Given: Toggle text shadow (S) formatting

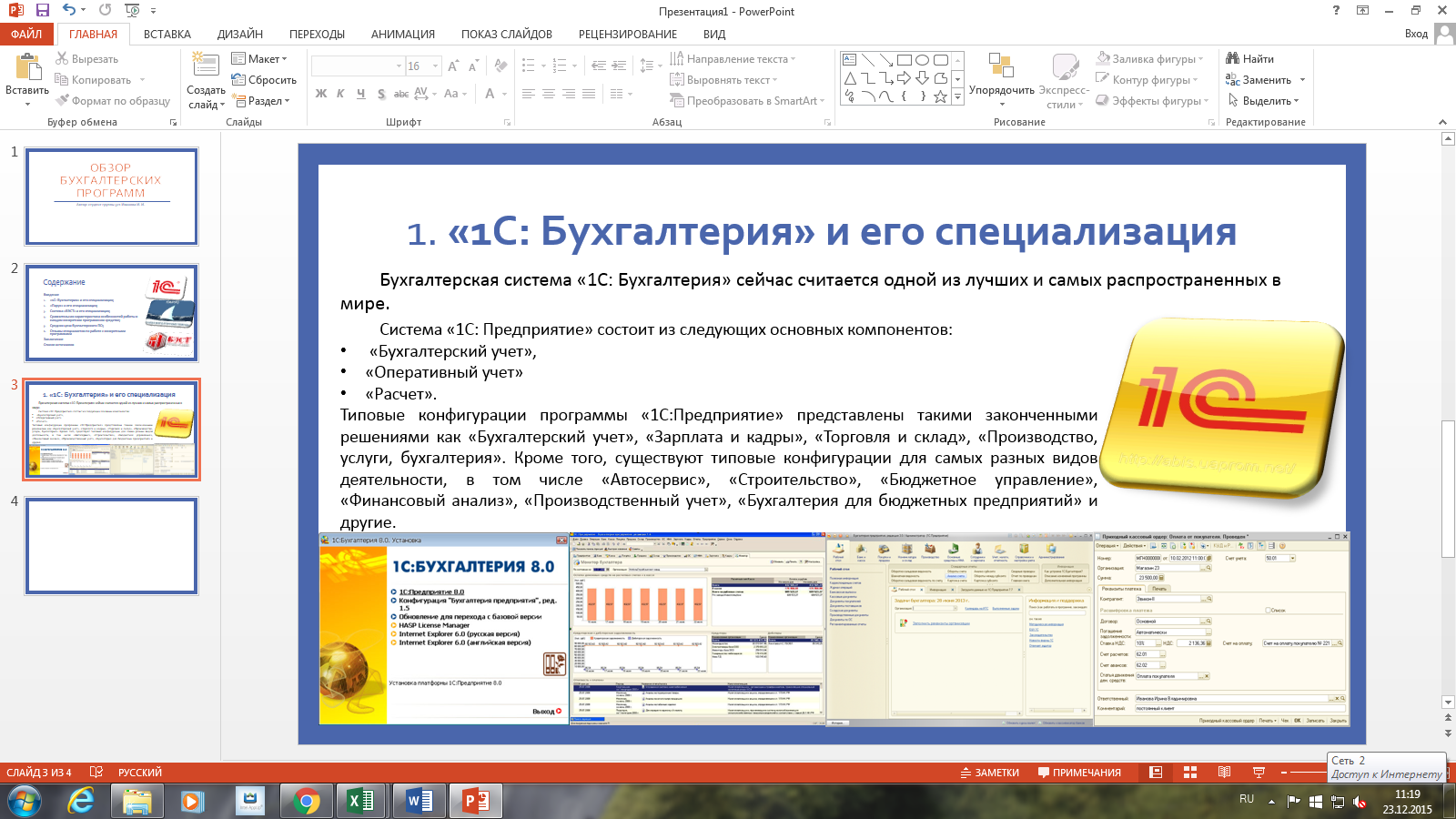Looking at the screenshot, I should (x=380, y=93).
